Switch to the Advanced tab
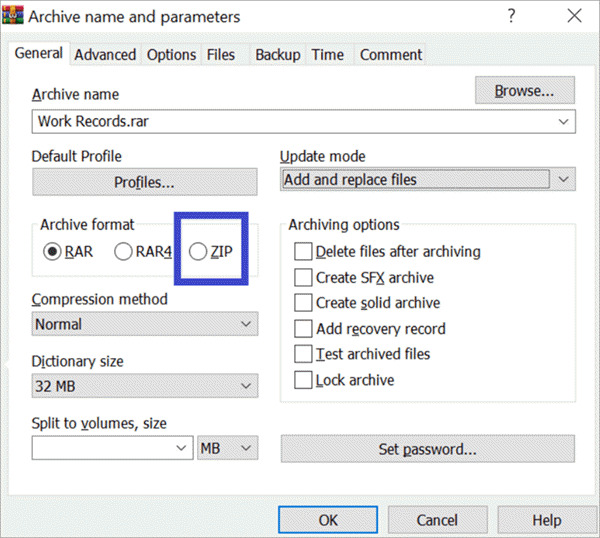 tap(105, 55)
